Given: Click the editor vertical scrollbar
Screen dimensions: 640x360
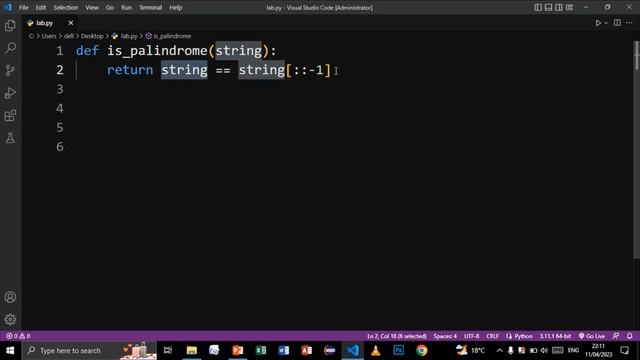Looking at the screenshot, I should point(636,149).
